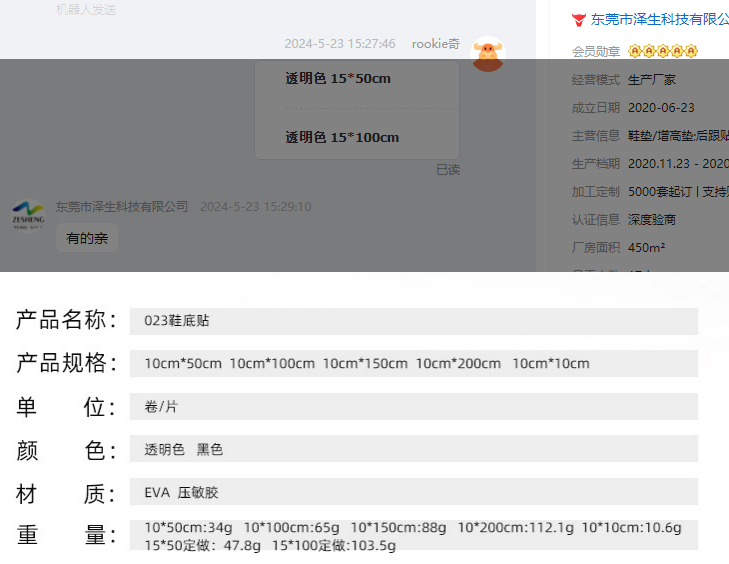Click the 已读 read status label
This screenshot has height=564, width=729.
(448, 170)
